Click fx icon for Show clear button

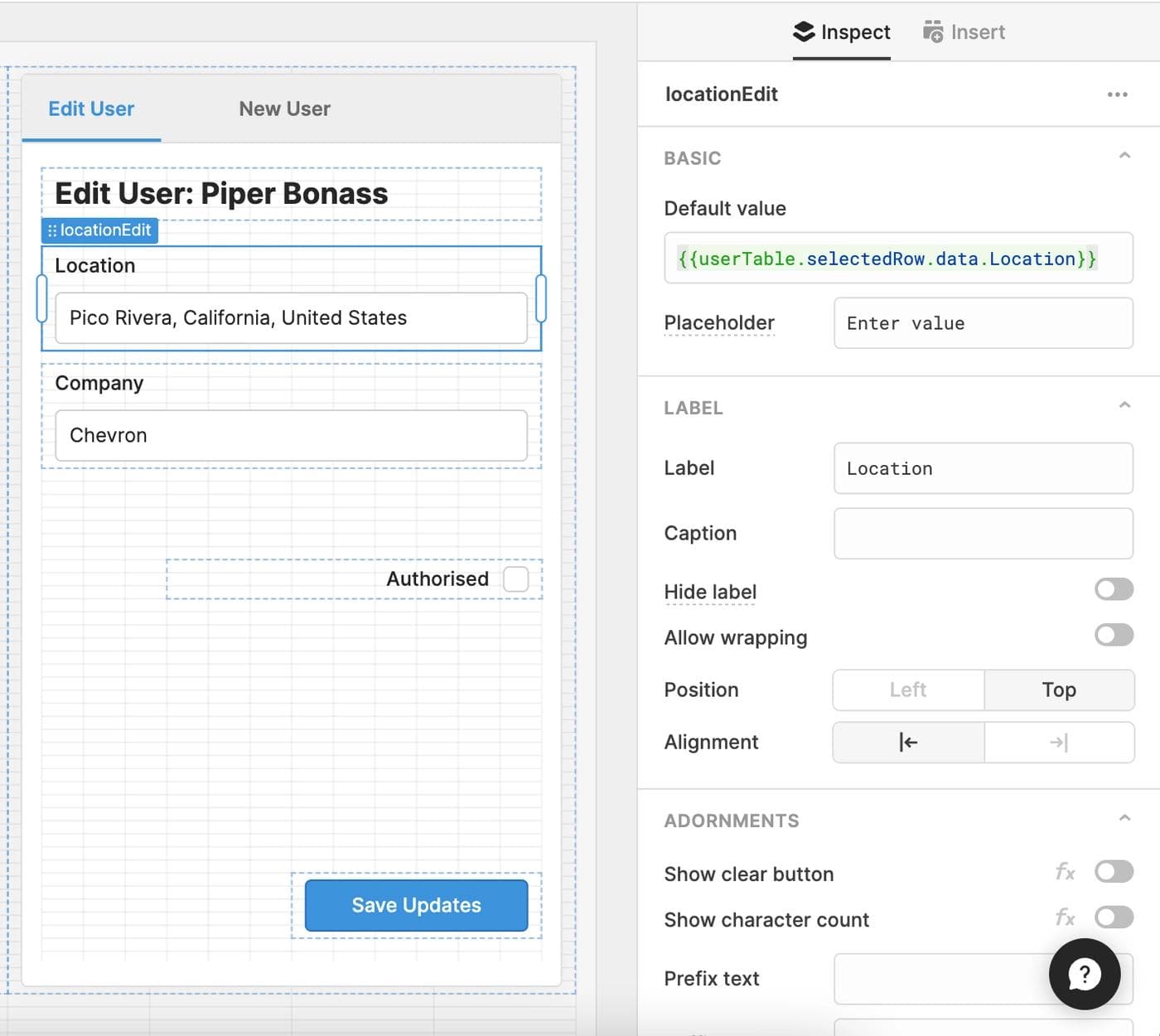tap(1065, 872)
